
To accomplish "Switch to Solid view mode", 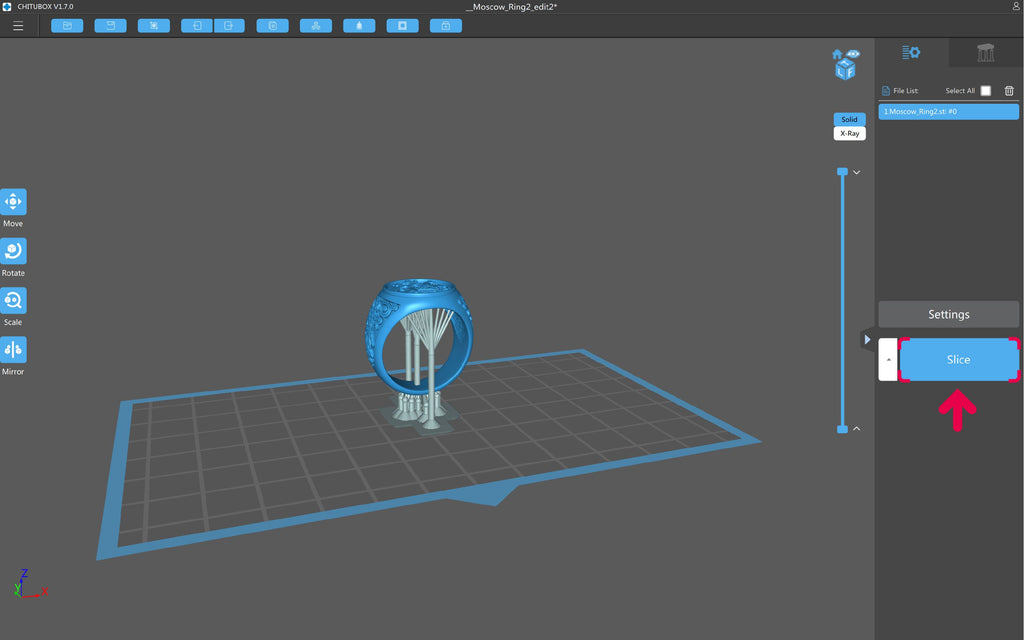I will (850, 120).
